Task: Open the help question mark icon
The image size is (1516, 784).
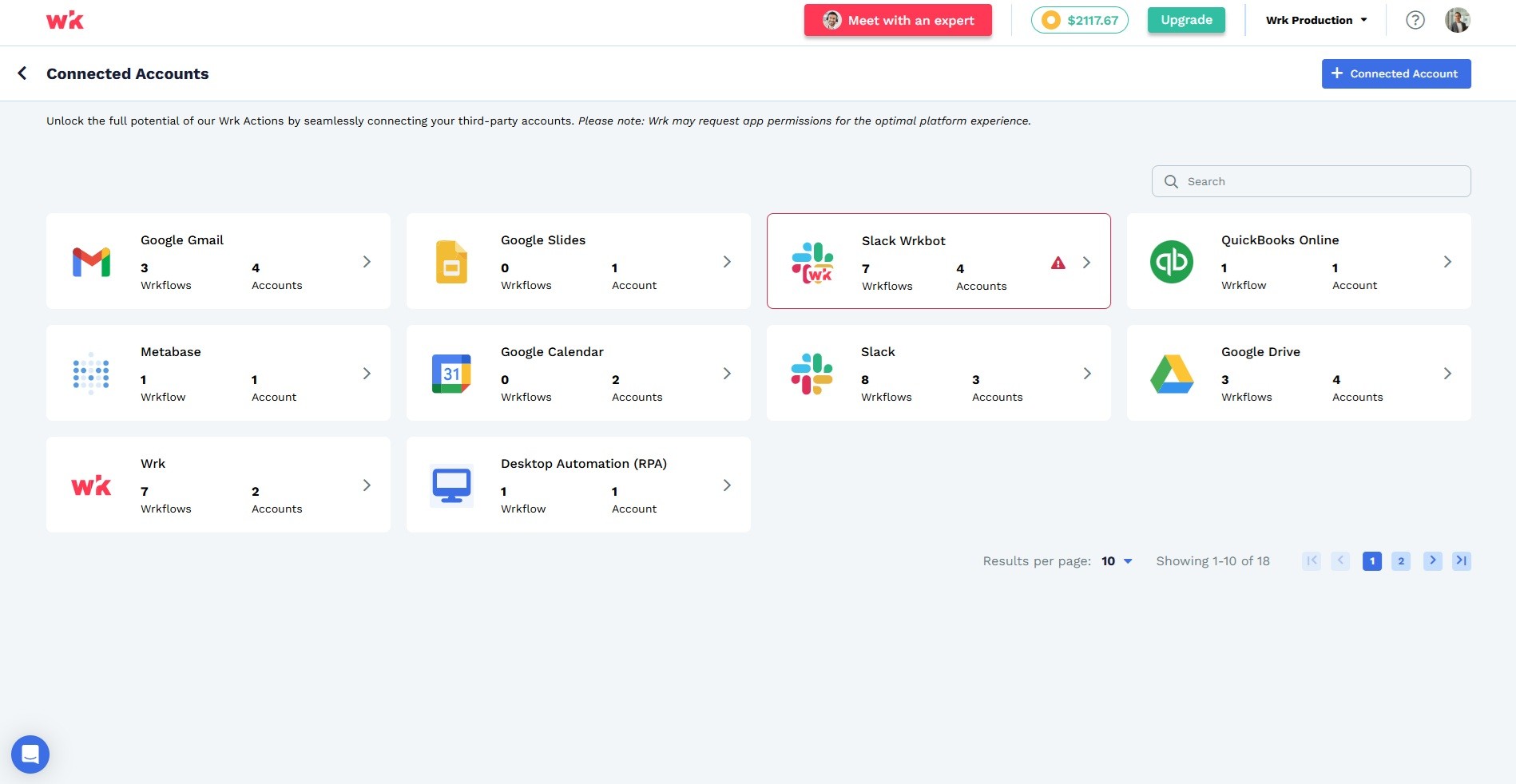Action: 1415,20
